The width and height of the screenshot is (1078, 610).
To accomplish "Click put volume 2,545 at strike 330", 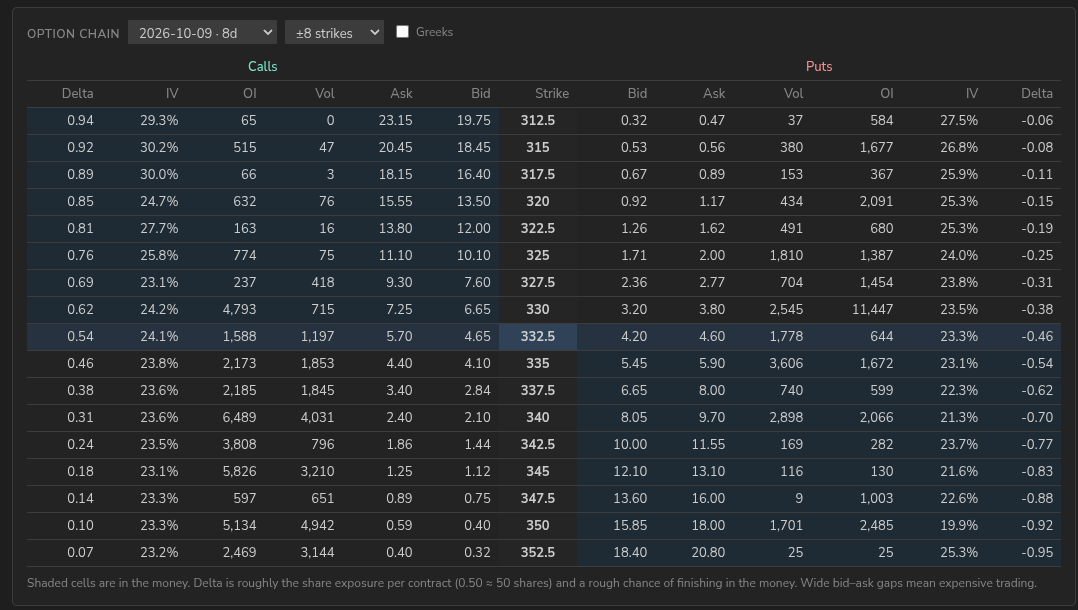I will point(786,309).
